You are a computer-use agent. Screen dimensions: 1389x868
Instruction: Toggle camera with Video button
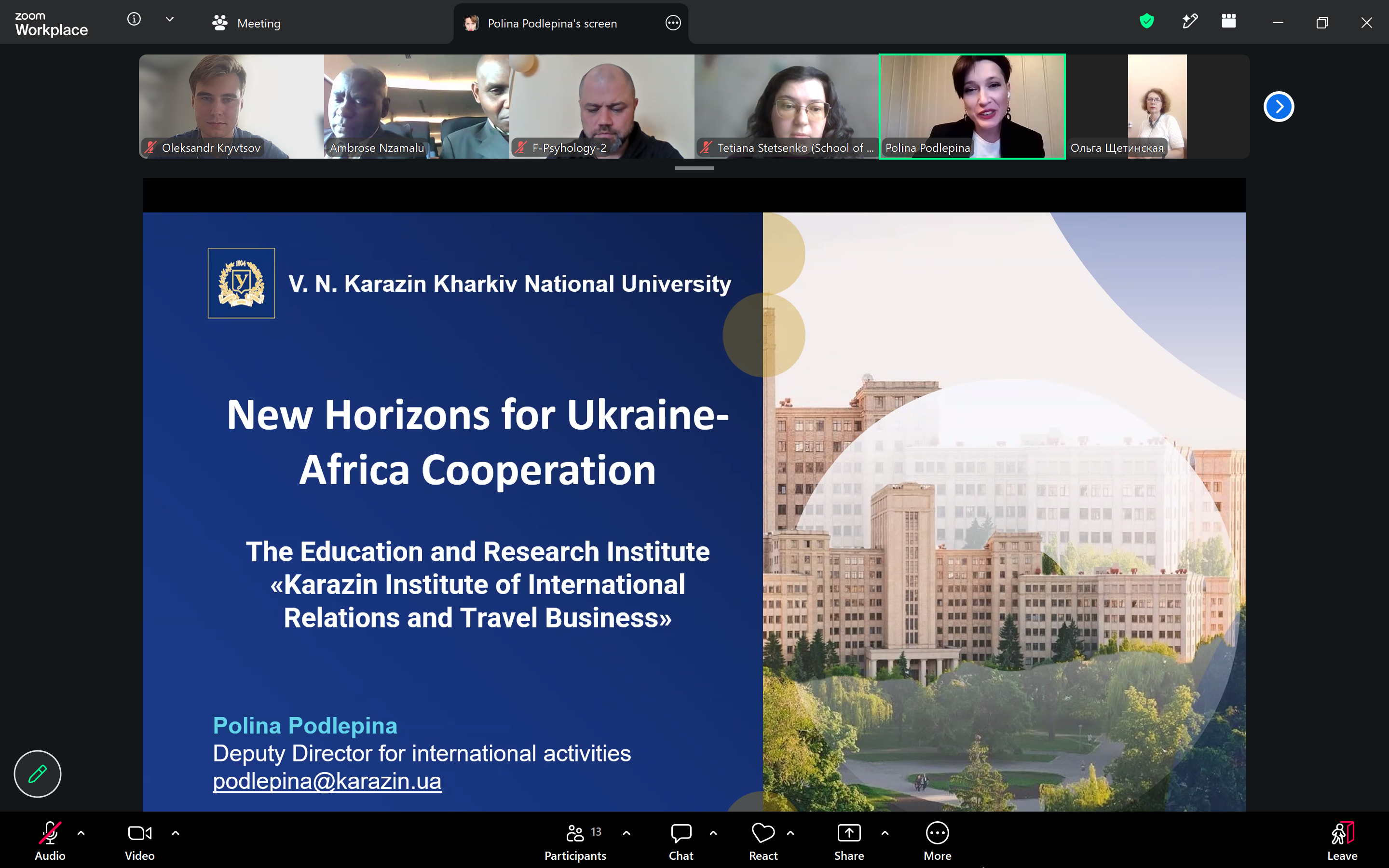(x=139, y=841)
